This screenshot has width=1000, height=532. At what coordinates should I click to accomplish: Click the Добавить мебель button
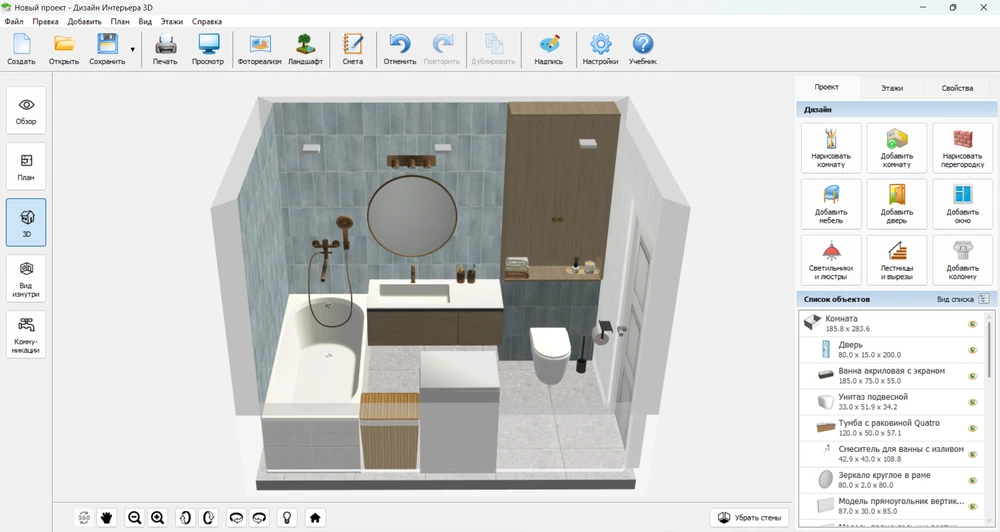pyautogui.click(x=831, y=203)
